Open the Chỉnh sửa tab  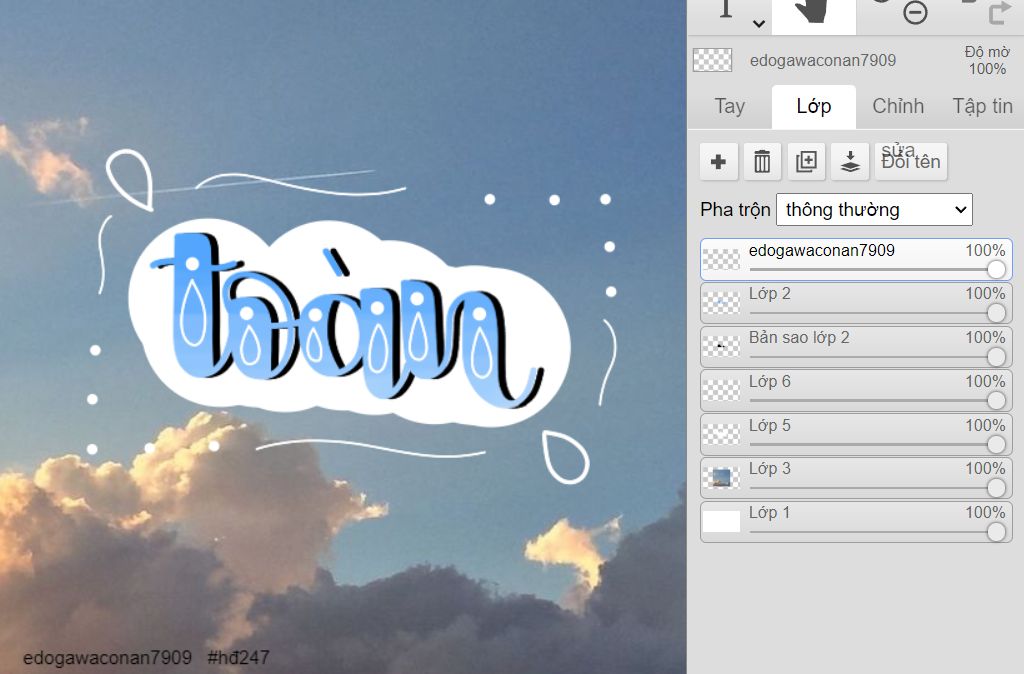(x=898, y=106)
